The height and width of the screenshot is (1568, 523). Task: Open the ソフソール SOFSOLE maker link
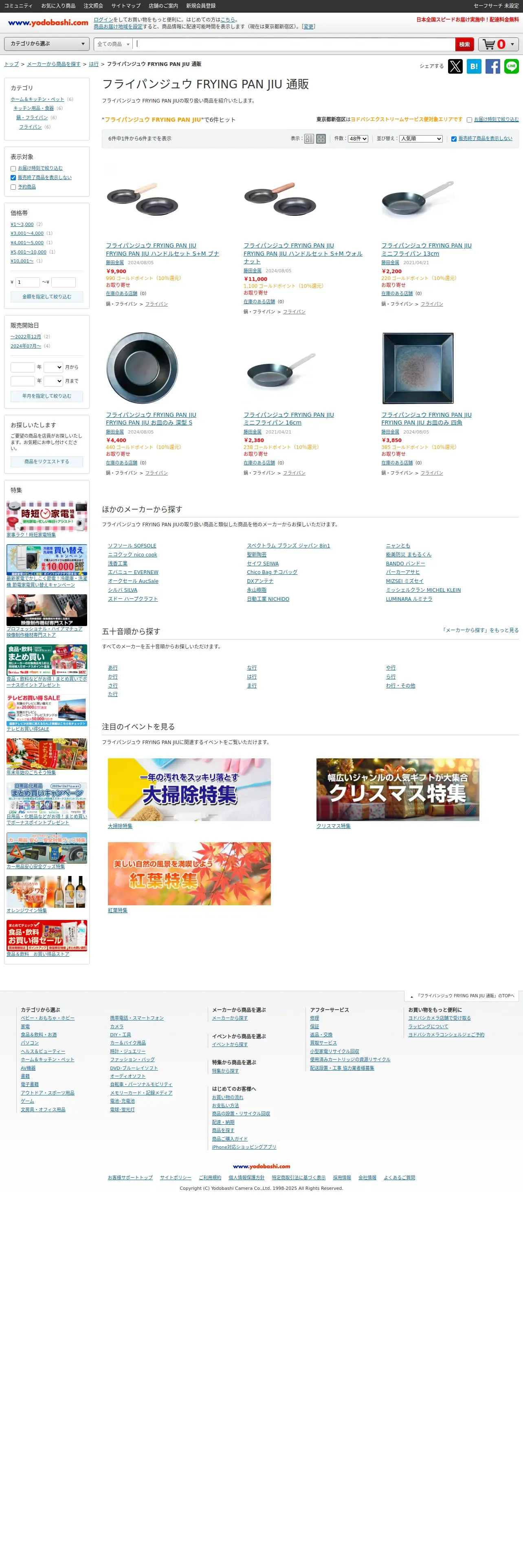click(132, 546)
